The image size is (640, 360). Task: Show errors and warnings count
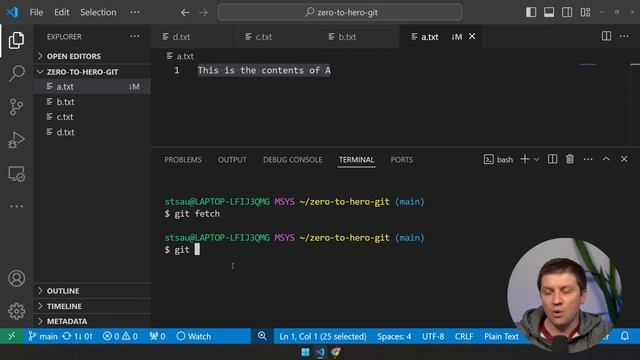click(x=120, y=336)
